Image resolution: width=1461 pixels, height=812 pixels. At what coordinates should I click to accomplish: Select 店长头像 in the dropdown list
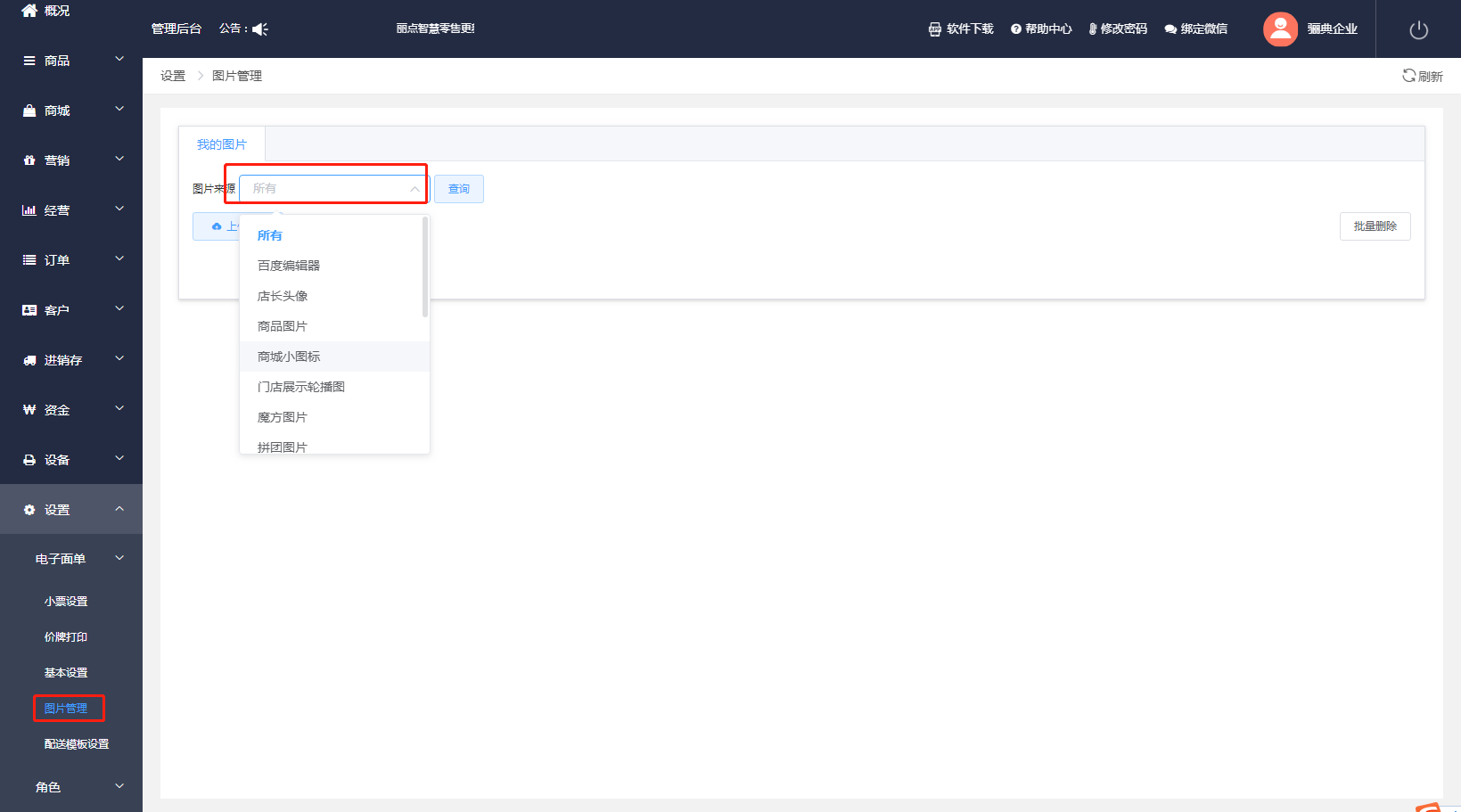(x=334, y=296)
